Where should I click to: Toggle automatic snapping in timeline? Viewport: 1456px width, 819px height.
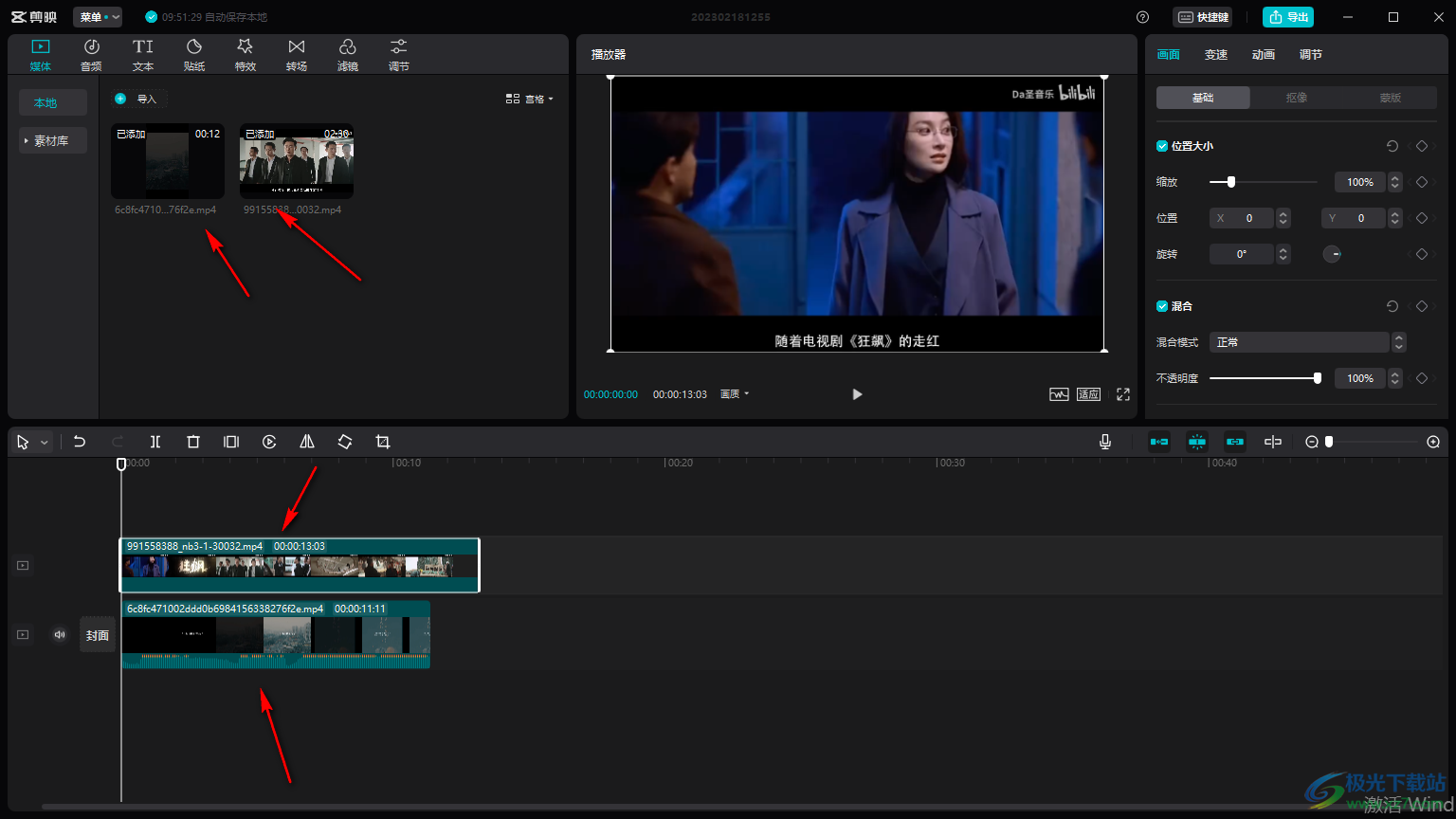[x=1197, y=442]
